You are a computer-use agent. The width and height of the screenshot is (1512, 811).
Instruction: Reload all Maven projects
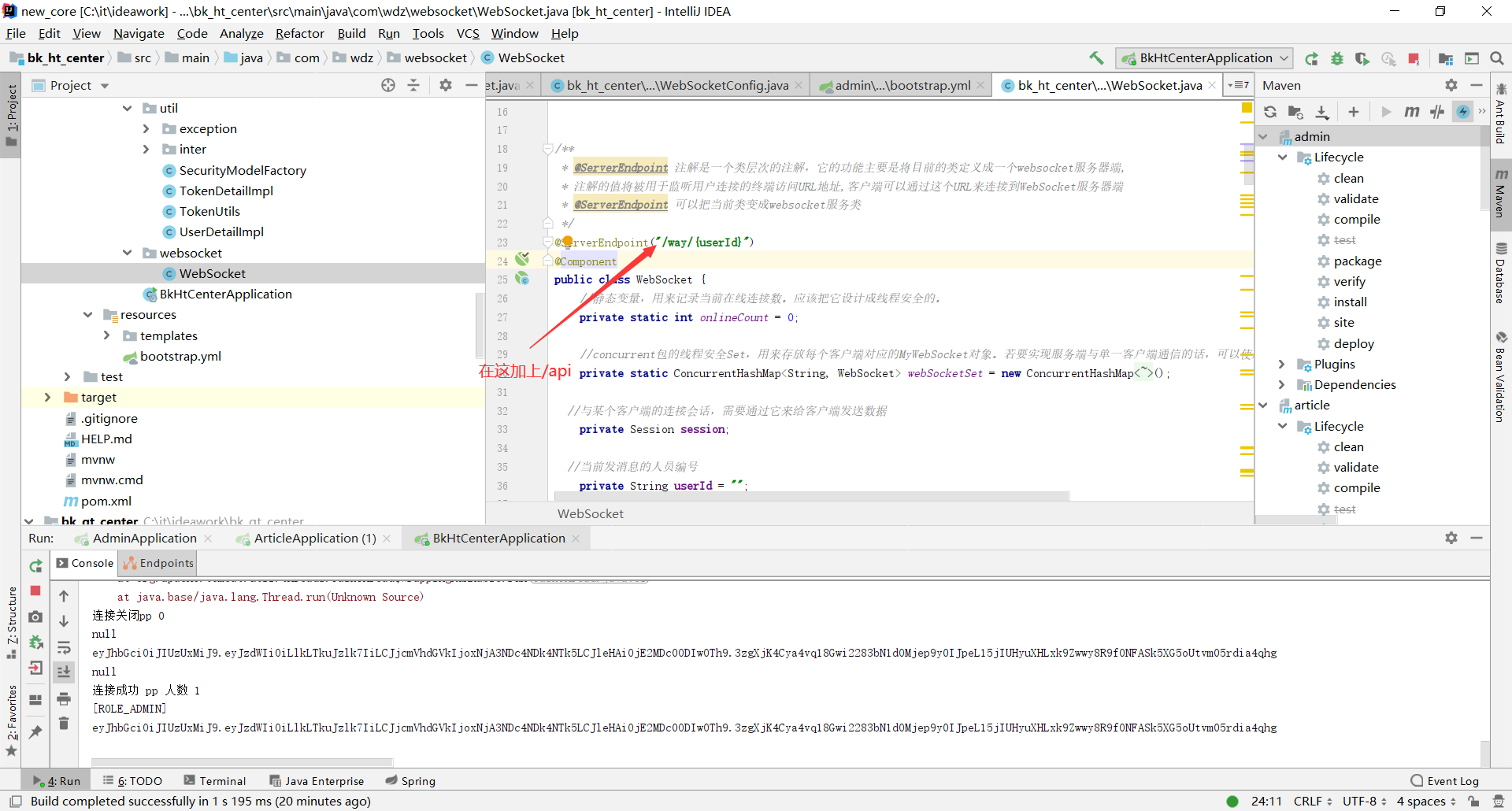click(1270, 112)
